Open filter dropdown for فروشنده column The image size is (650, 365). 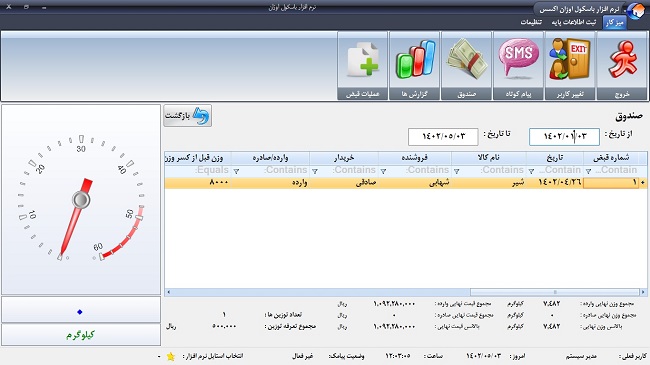pos(383,171)
